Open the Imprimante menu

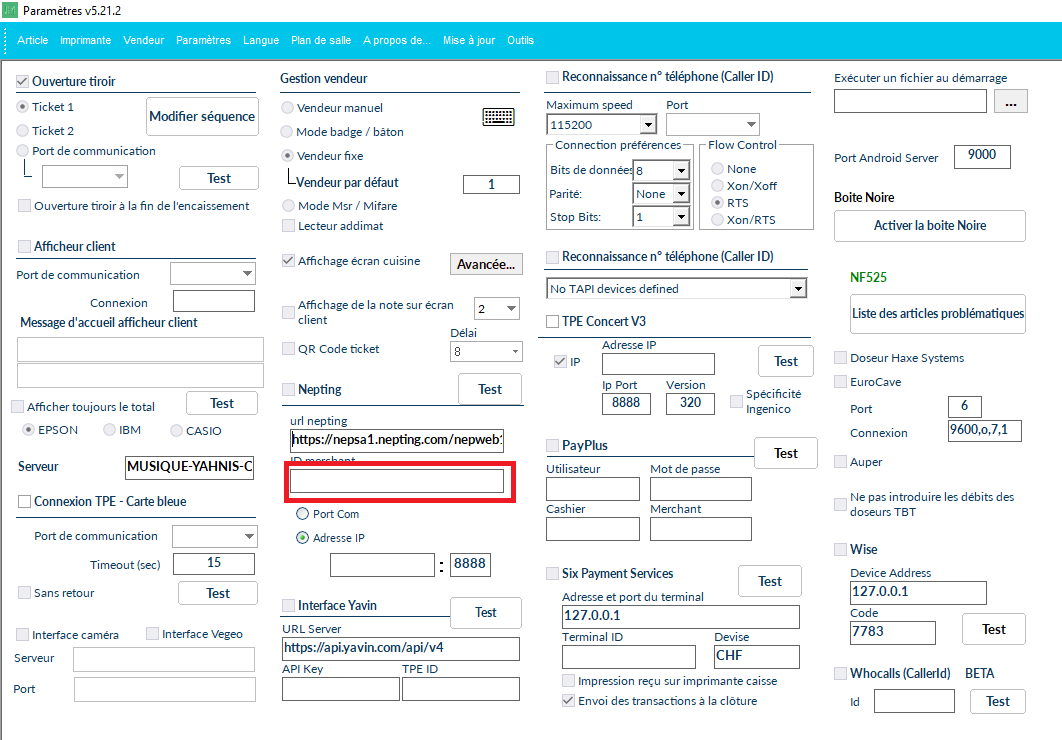coord(85,40)
